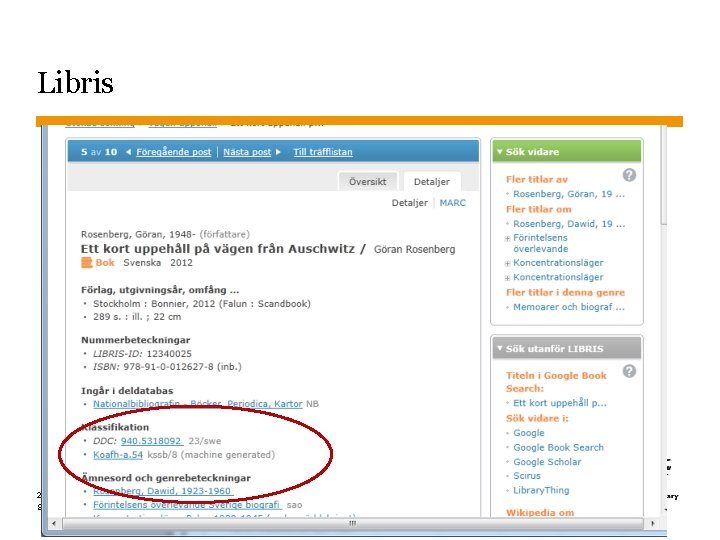Open Koafh-a.54 classification link
The image size is (720, 540).
coord(118,455)
